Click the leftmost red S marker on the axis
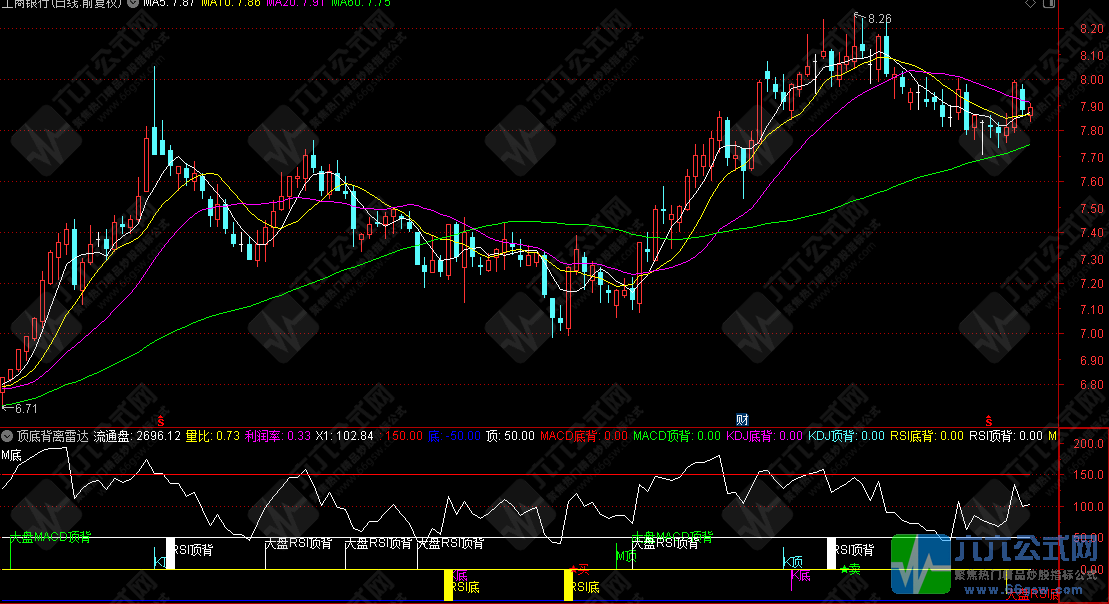The image size is (1109, 604). pyautogui.click(x=159, y=419)
